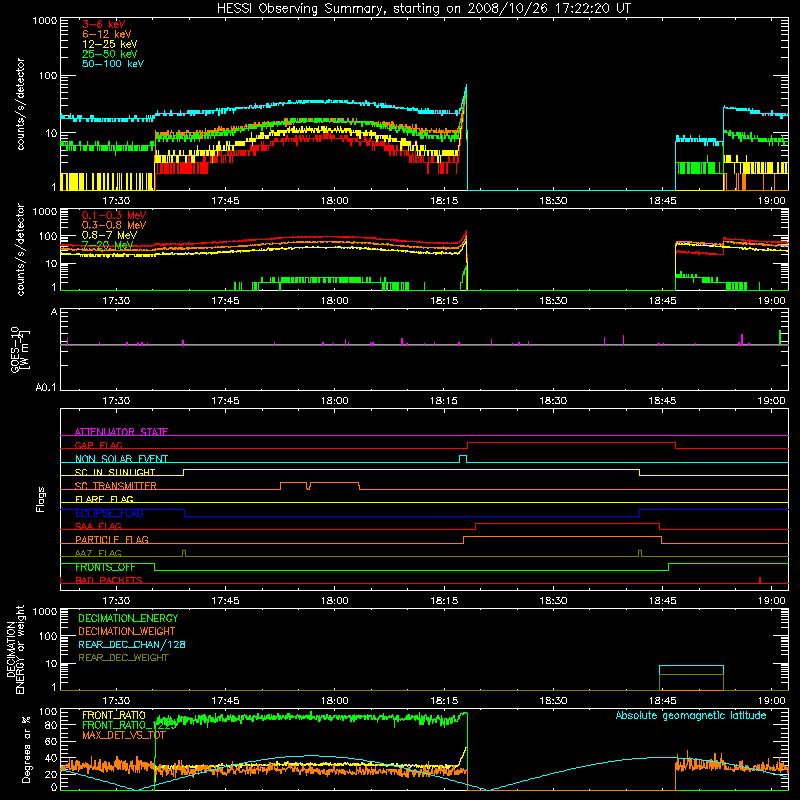The image size is (800, 800).
Task: Click the cyan REAR_DEC_CHAN box near 18:45
Action: [x=691, y=669]
